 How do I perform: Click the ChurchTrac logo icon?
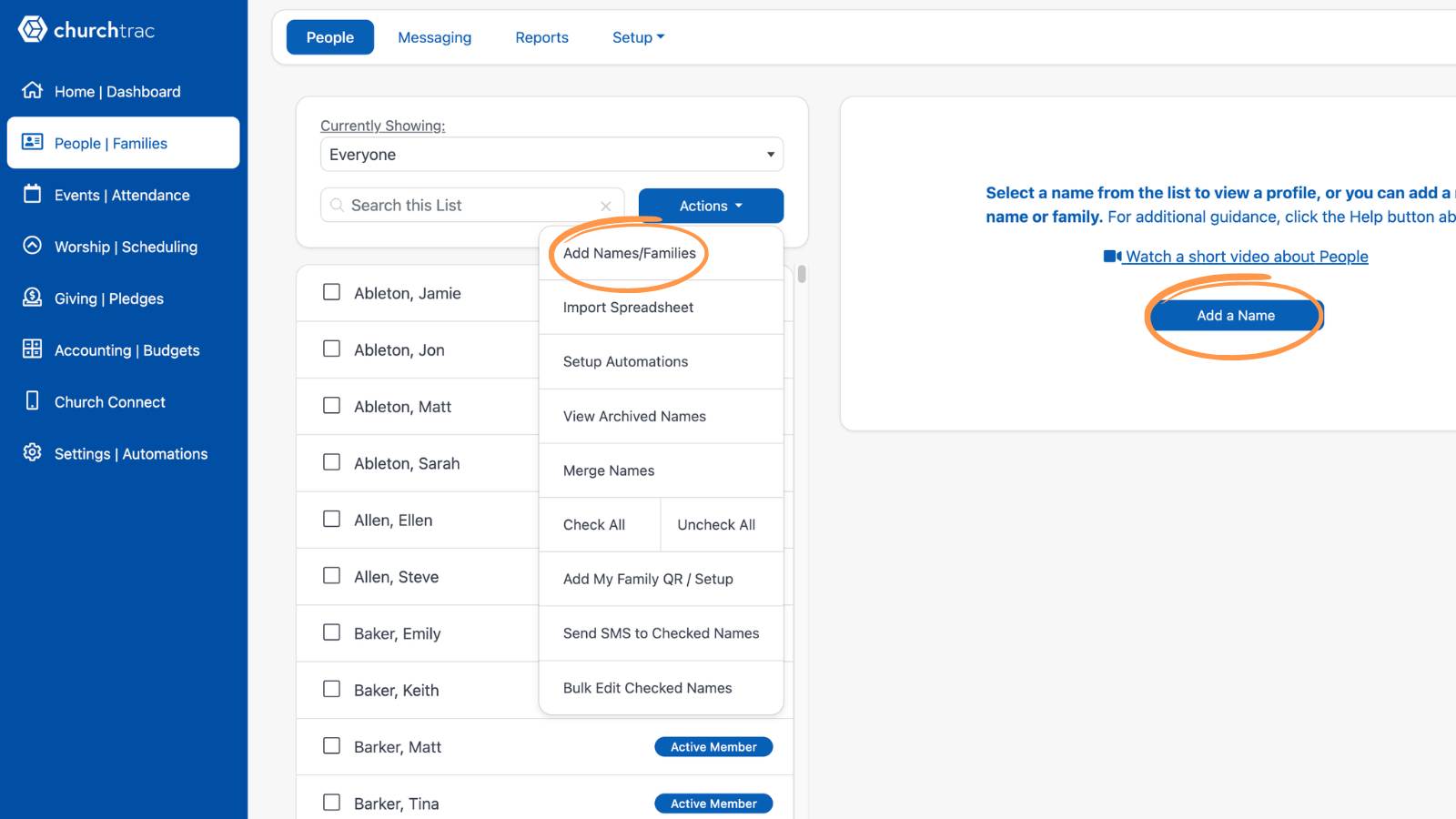point(32,29)
